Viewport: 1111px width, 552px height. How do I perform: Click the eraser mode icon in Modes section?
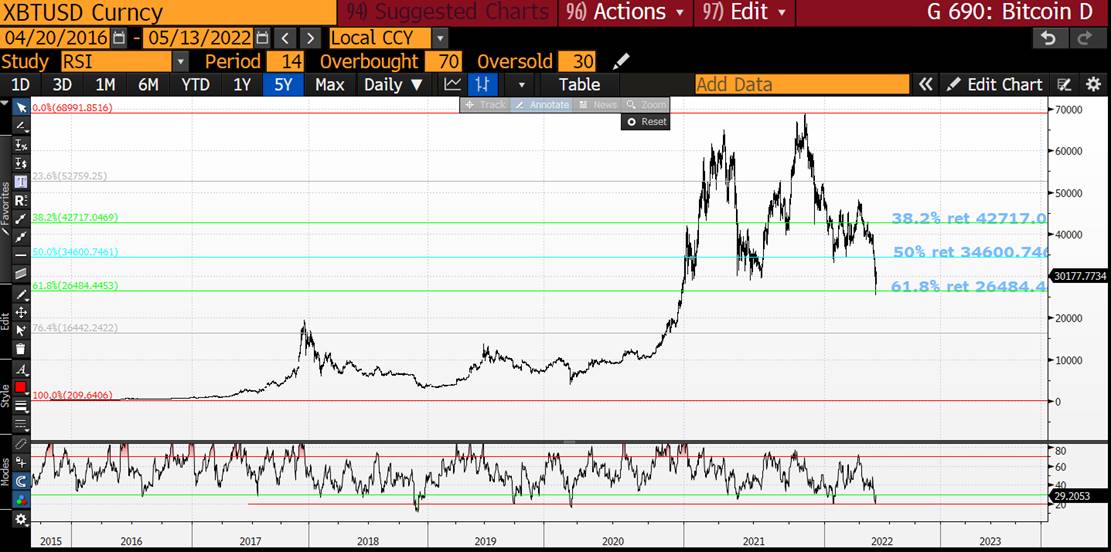21,444
